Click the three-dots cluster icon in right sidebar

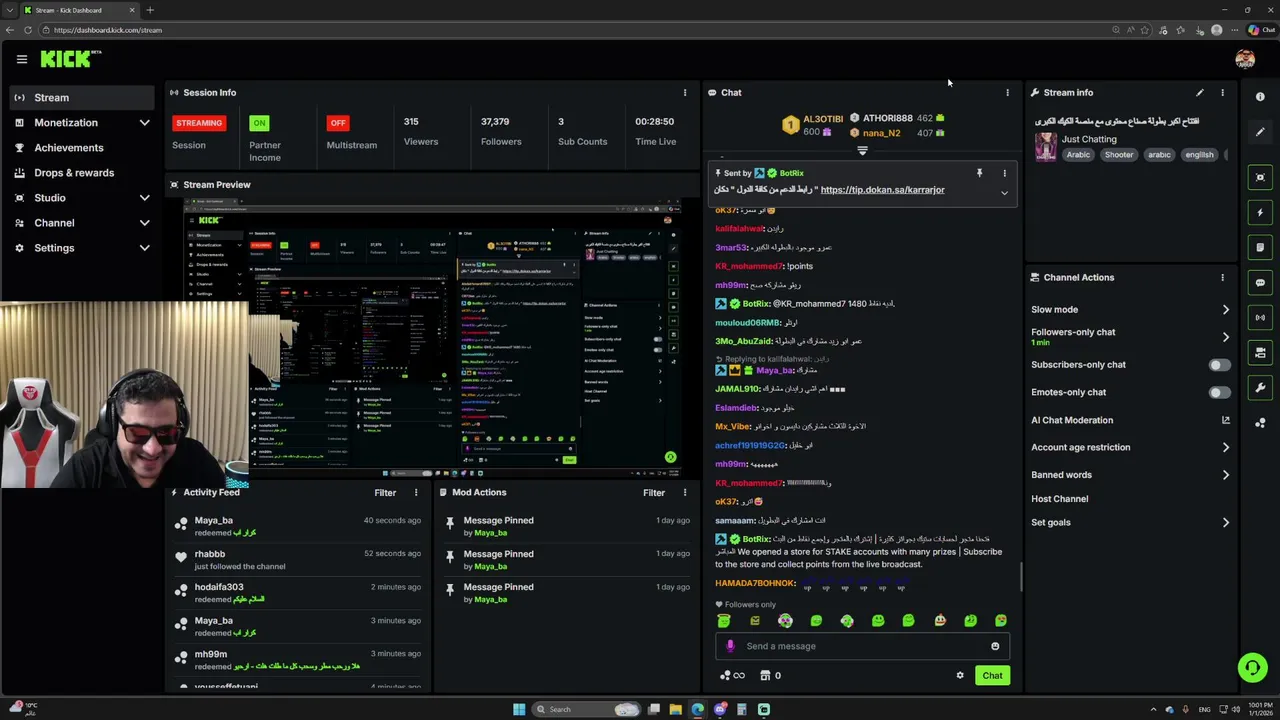point(1260,423)
